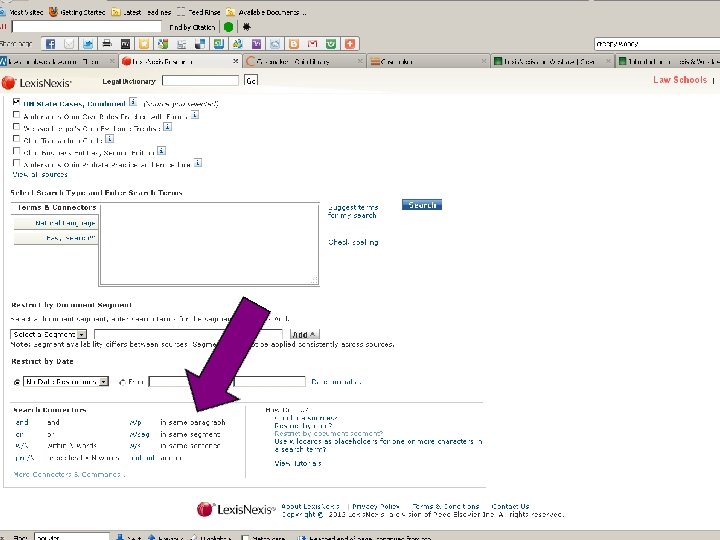Open the Contact Us footer link

point(510,506)
